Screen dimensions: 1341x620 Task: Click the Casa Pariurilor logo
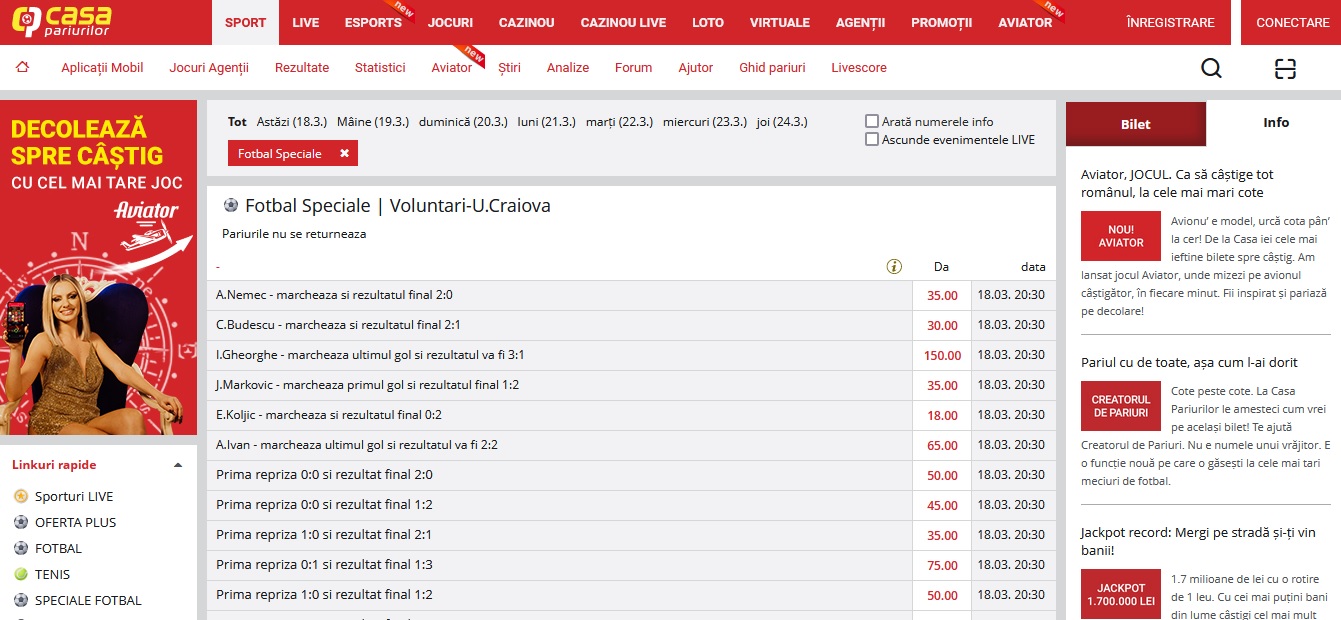pos(61,22)
